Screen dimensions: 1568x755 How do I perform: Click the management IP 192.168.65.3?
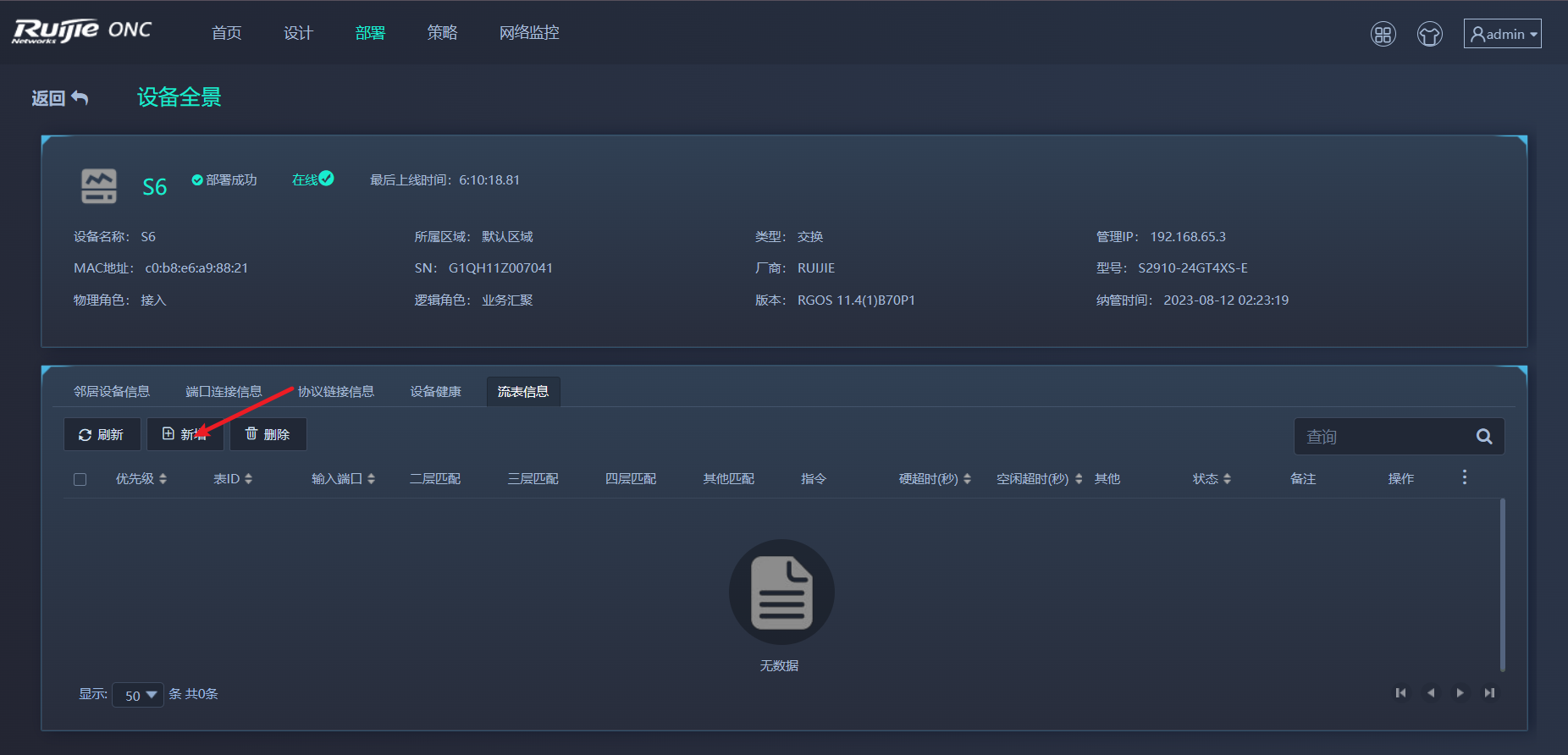(x=1188, y=237)
